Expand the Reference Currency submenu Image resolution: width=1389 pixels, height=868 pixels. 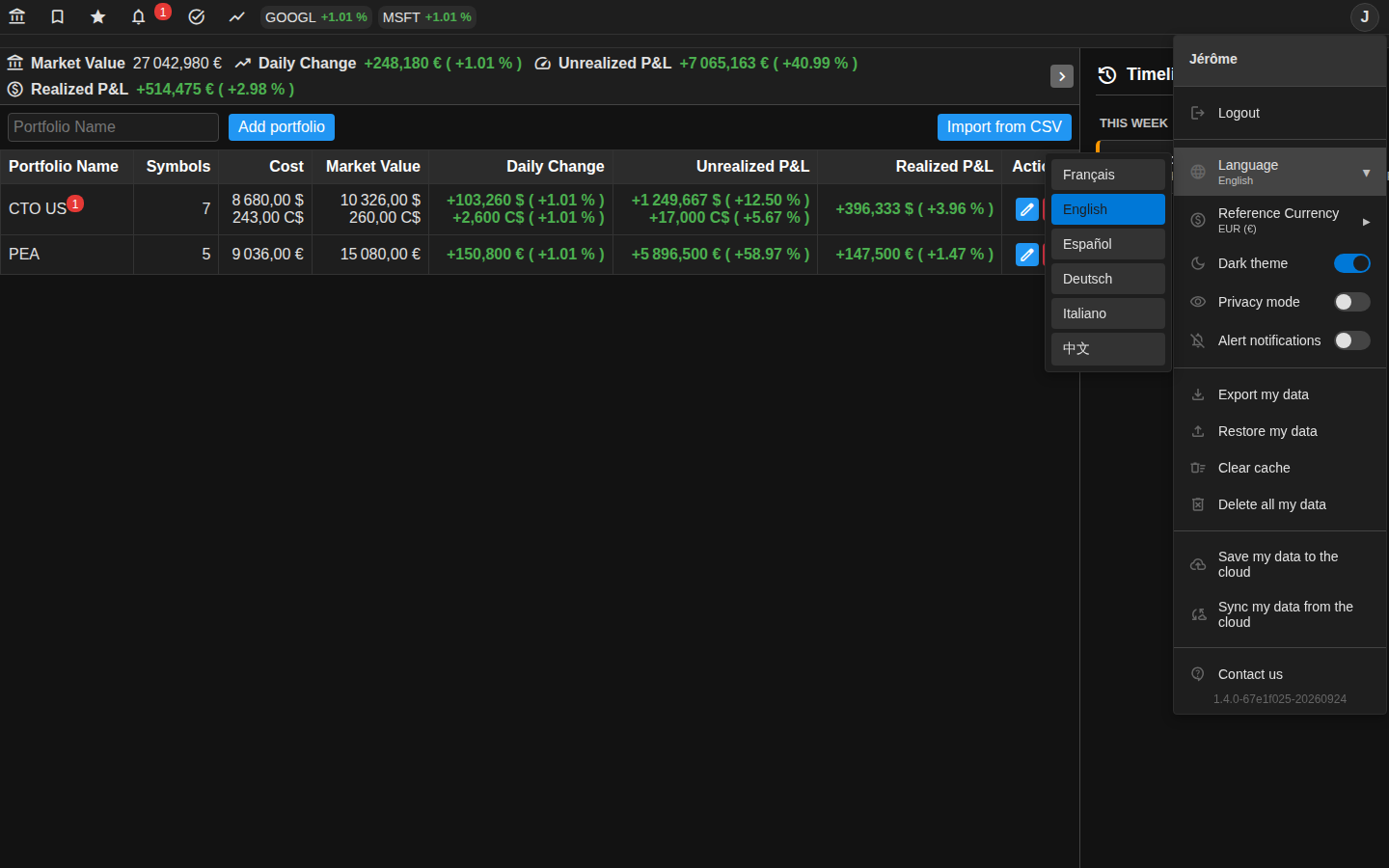(1280, 220)
